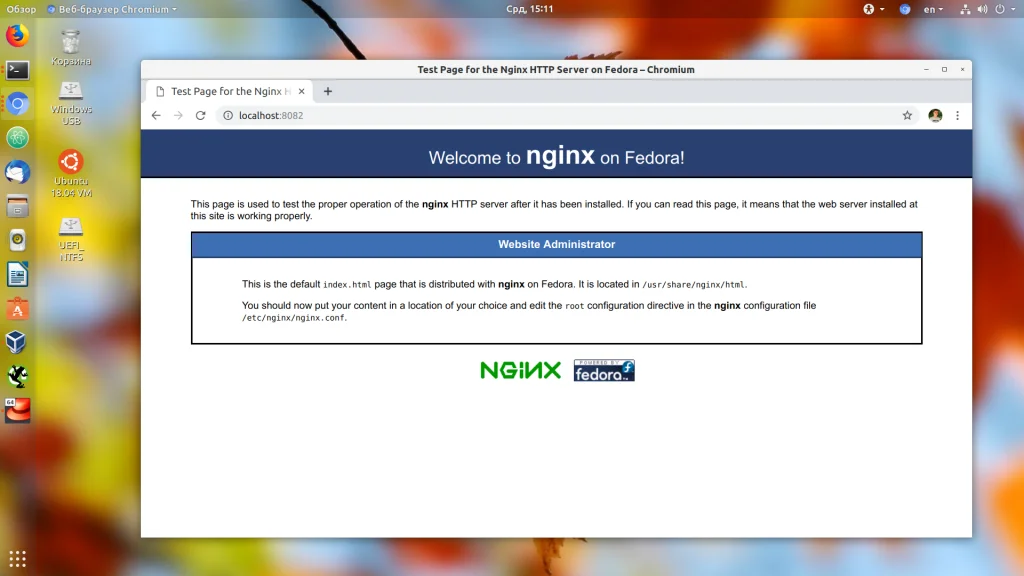Image resolution: width=1024 pixels, height=576 pixels.
Task: Click the NGINX logo on the page
Action: (x=520, y=370)
